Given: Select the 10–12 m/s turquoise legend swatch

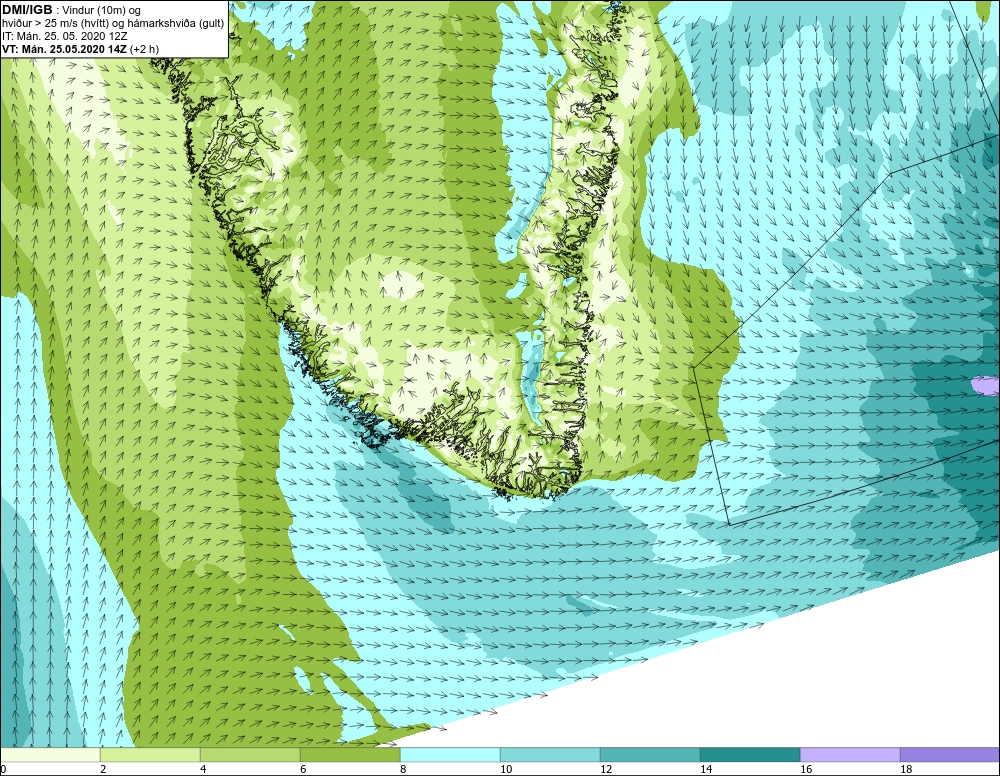Looking at the screenshot, I should [x=550, y=755].
